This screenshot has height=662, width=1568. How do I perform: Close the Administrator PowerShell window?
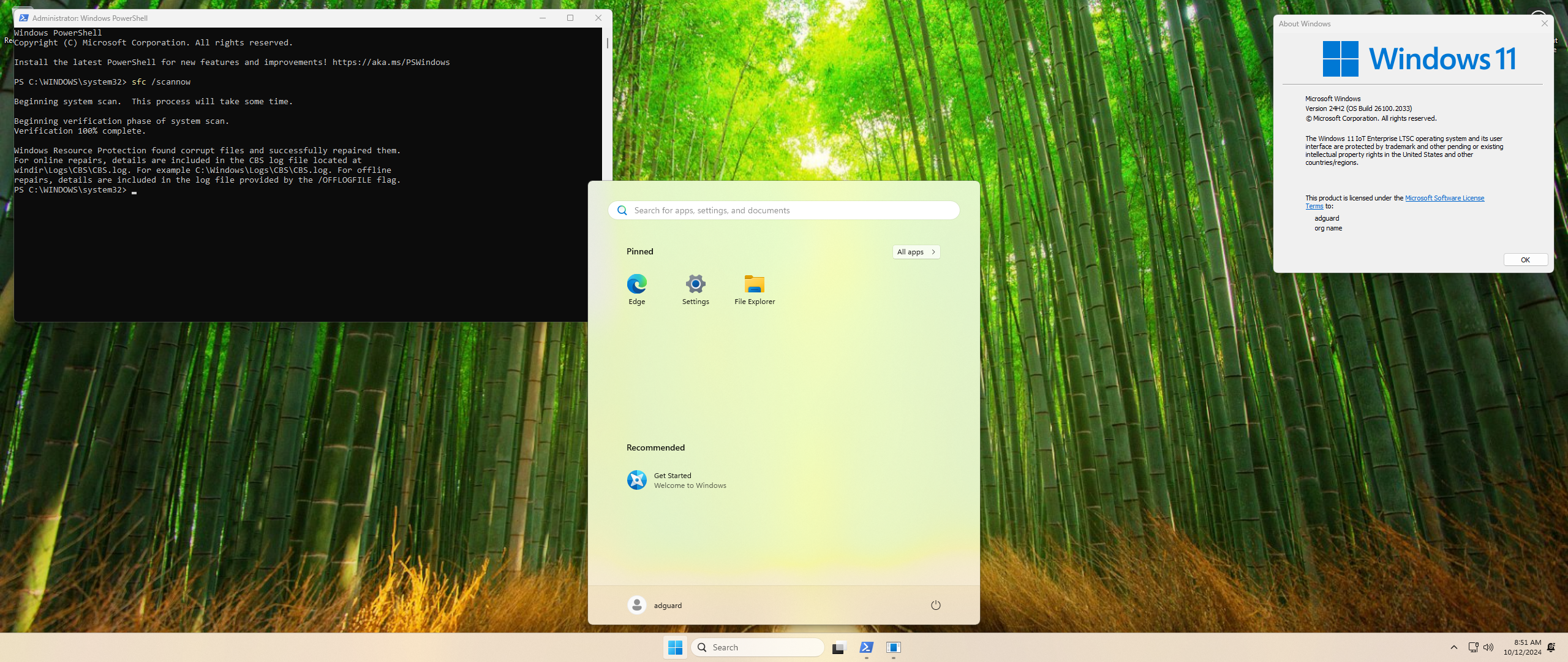[x=598, y=18]
